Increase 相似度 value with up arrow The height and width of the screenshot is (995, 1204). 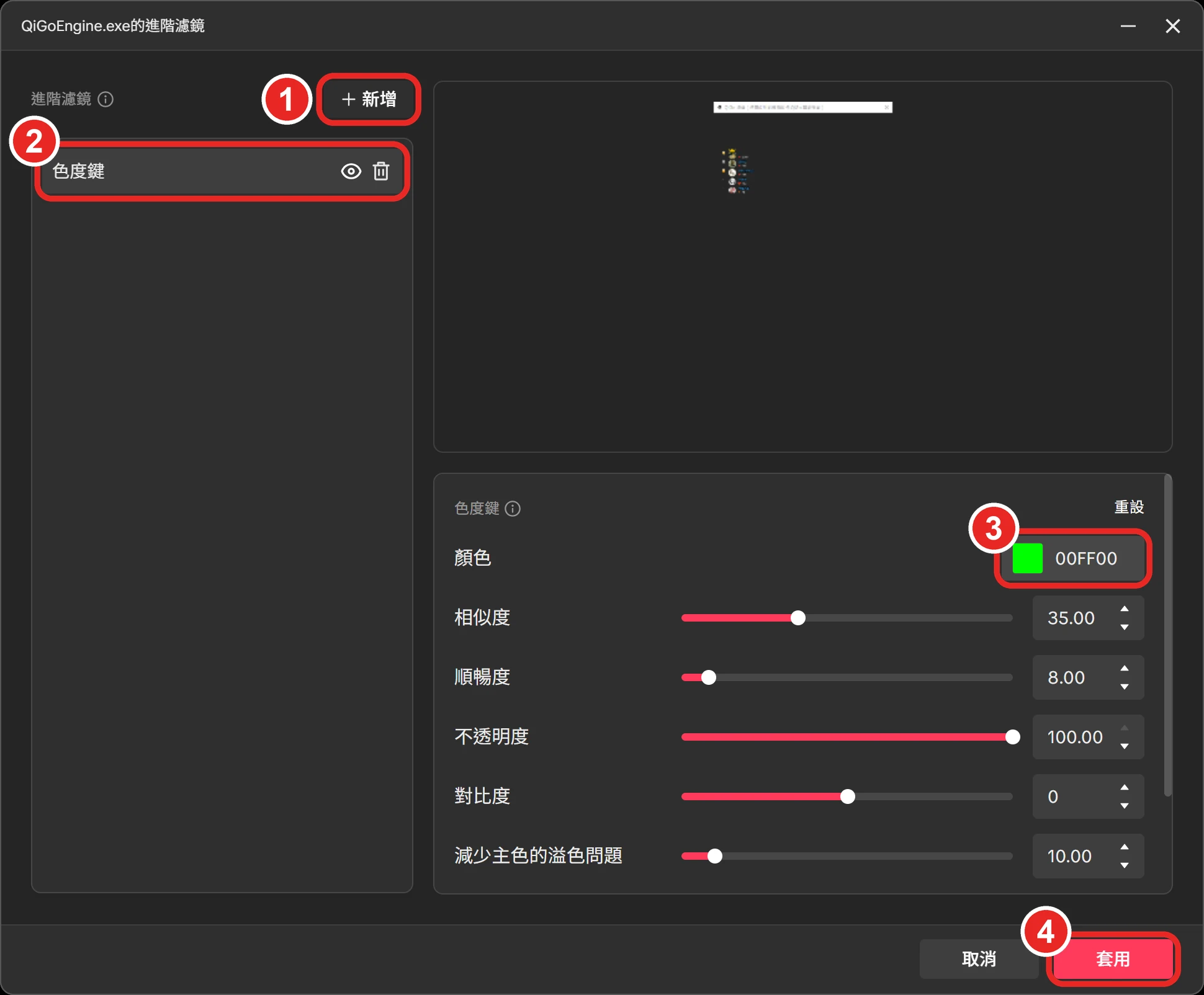(1124, 609)
